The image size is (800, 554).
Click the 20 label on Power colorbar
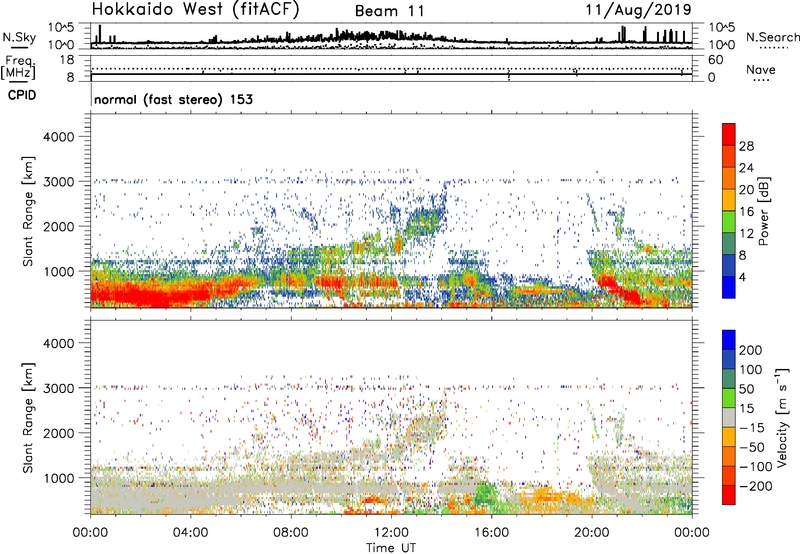[746, 190]
